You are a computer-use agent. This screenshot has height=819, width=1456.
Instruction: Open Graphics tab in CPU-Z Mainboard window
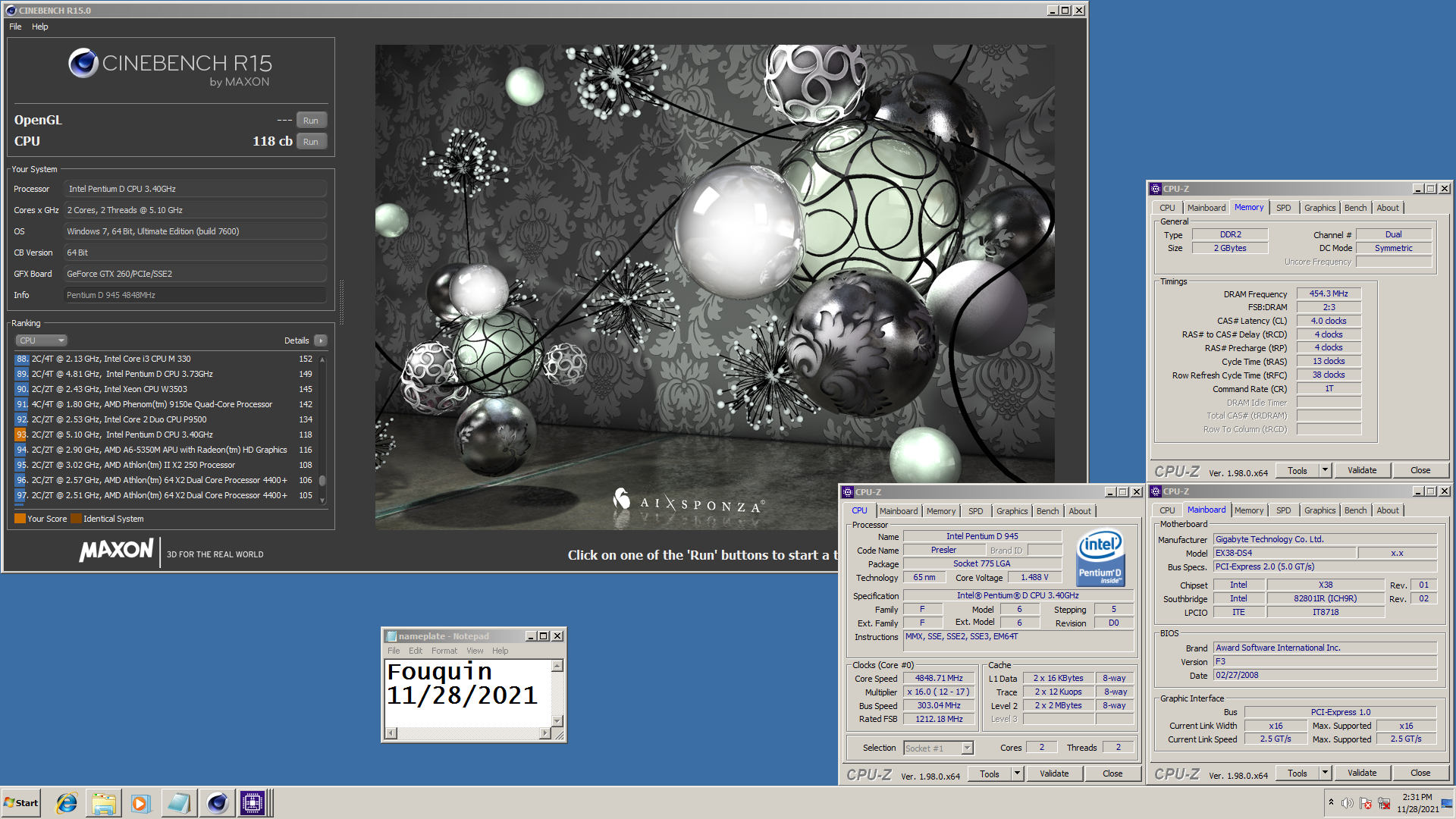pos(1320,510)
